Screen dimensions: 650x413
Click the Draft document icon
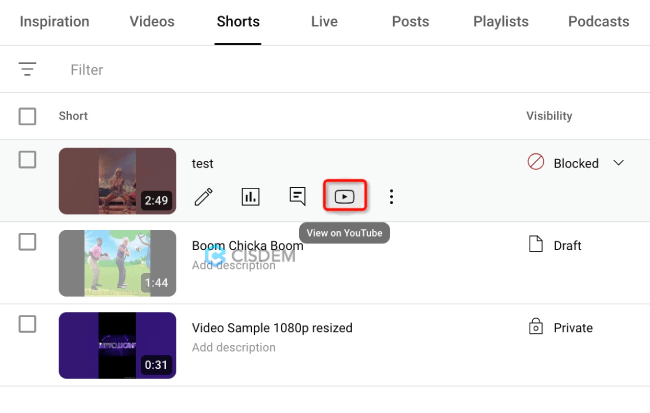click(535, 245)
